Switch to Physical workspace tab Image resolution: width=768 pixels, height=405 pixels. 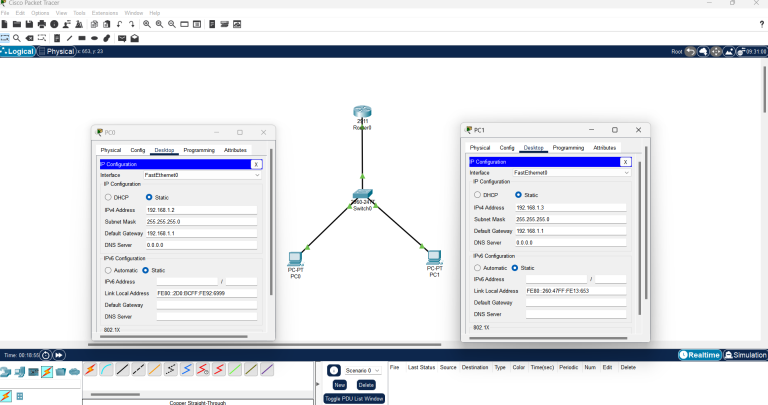pyautogui.click(x=56, y=51)
